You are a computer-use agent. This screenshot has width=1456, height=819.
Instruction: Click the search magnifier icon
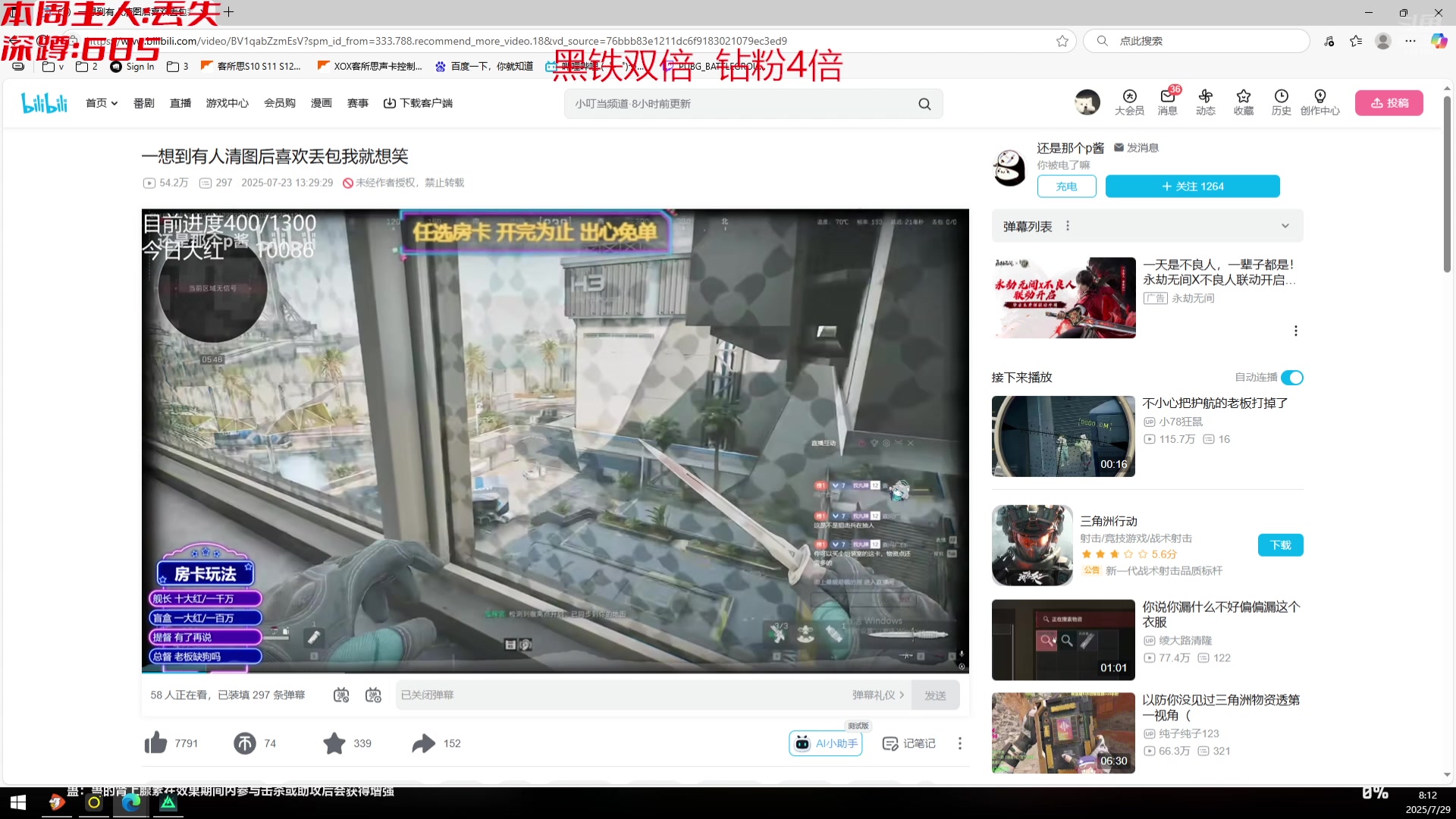[x=924, y=104]
